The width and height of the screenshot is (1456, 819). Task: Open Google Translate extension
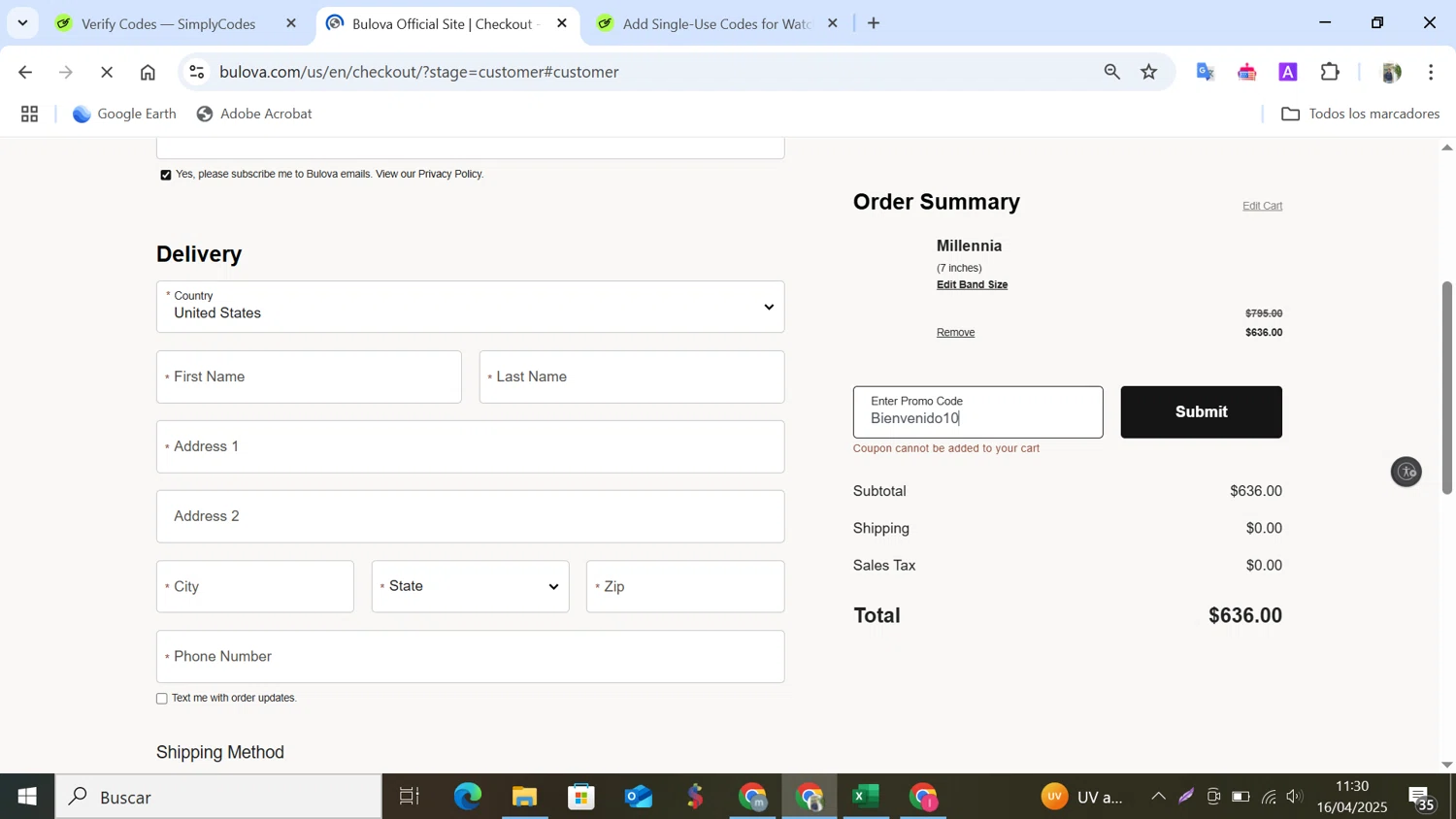(x=1206, y=72)
